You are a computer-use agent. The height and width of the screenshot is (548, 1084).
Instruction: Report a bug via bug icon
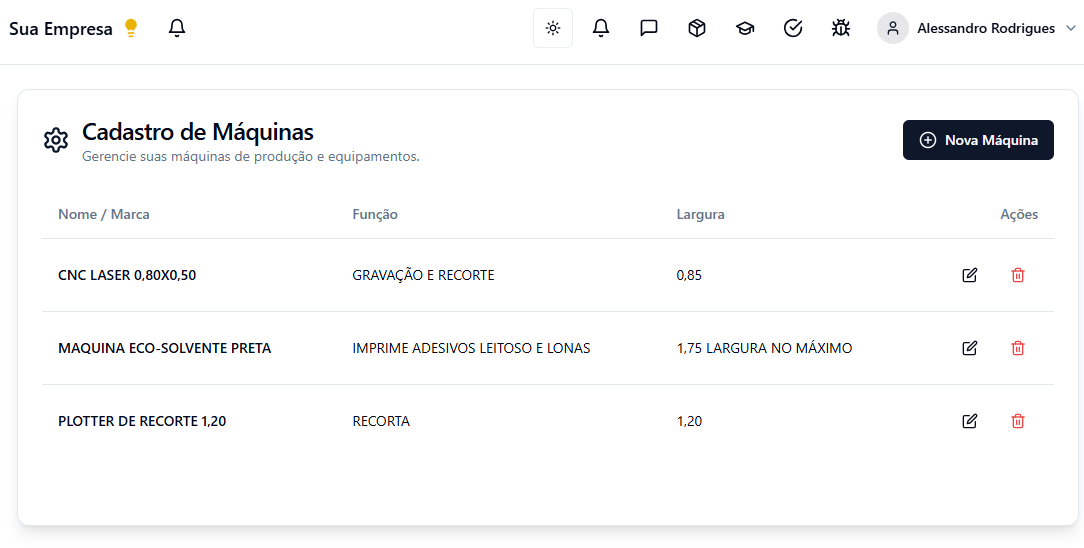(841, 28)
